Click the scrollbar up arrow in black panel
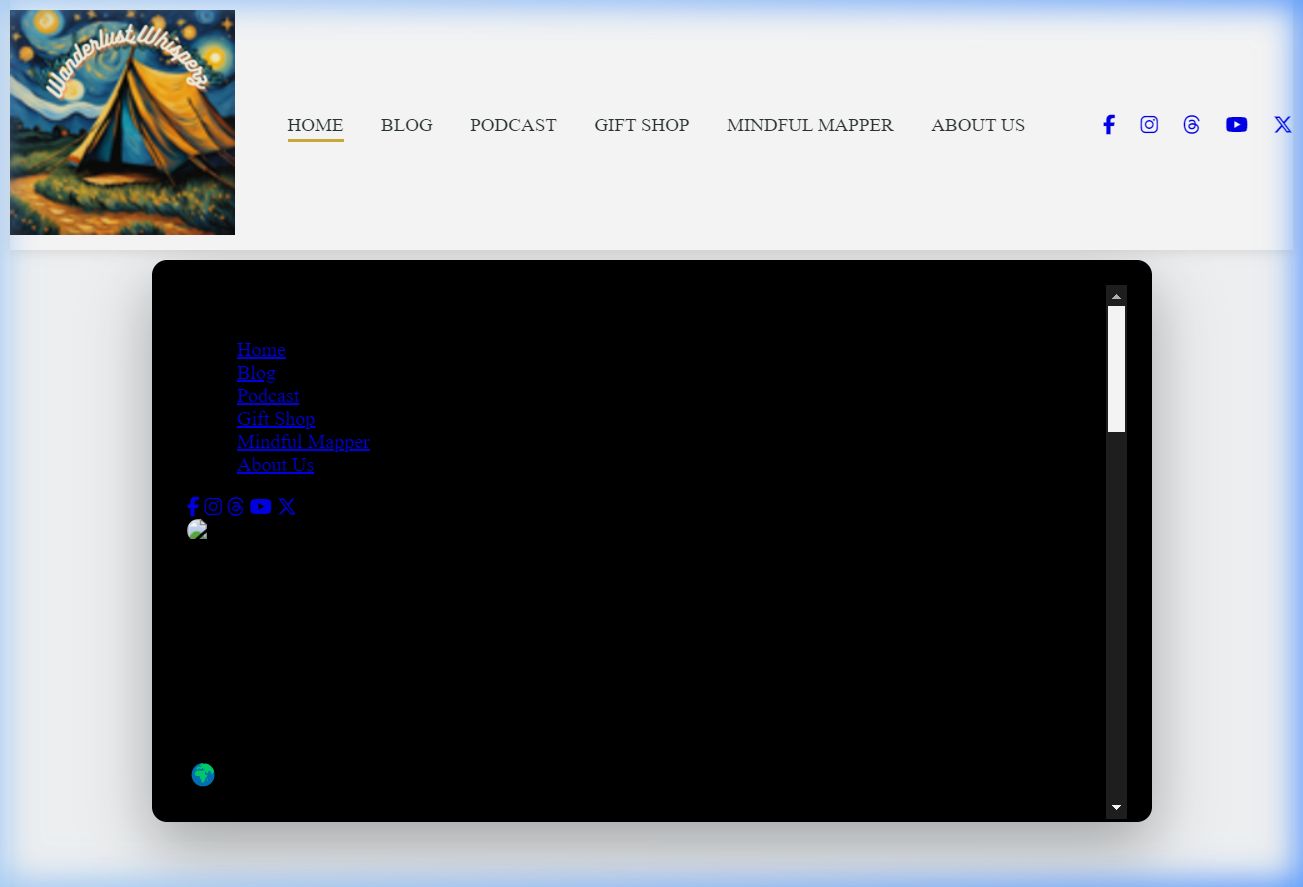Viewport: 1303px width, 887px height. click(x=1116, y=296)
